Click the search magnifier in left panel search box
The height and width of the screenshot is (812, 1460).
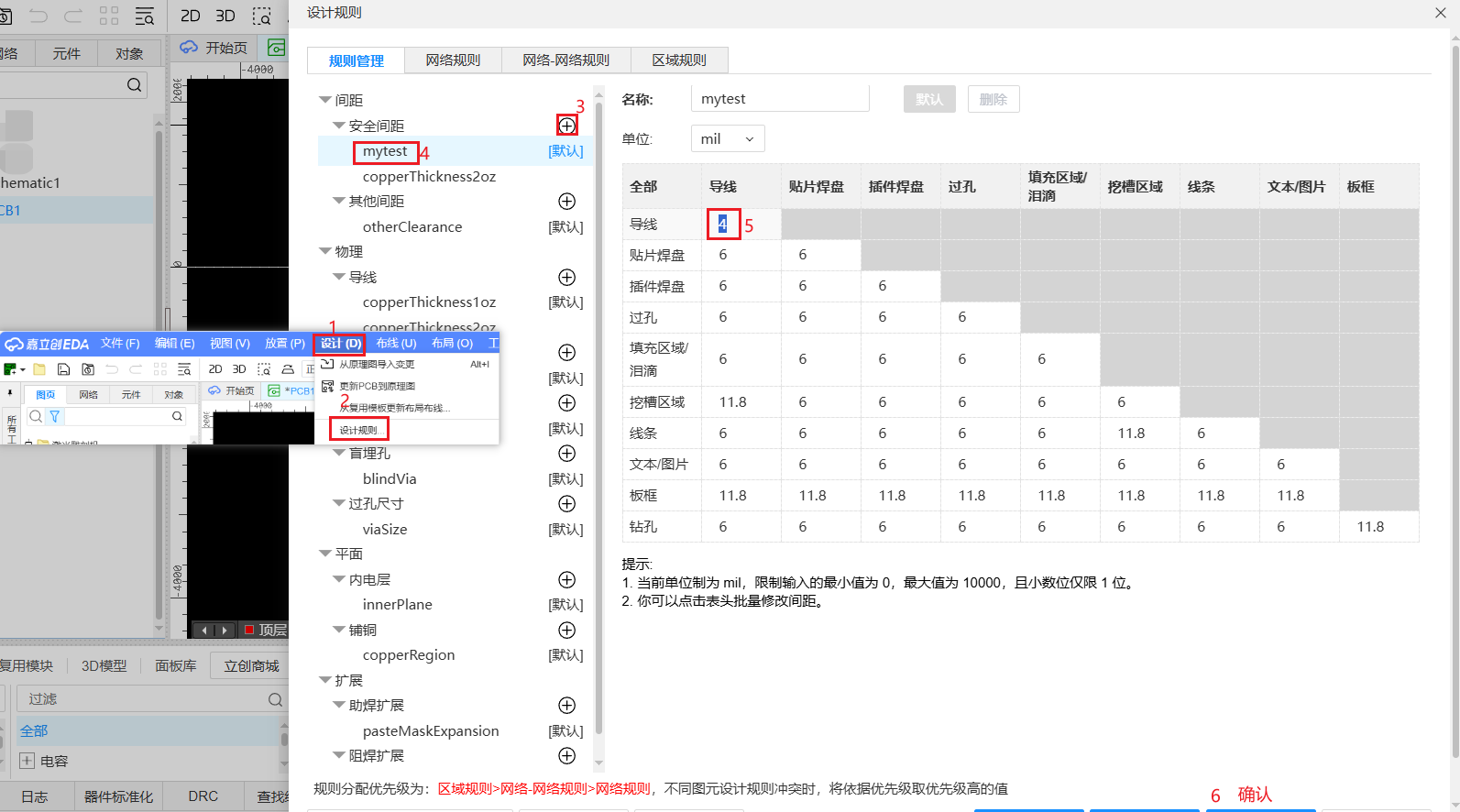click(x=135, y=85)
